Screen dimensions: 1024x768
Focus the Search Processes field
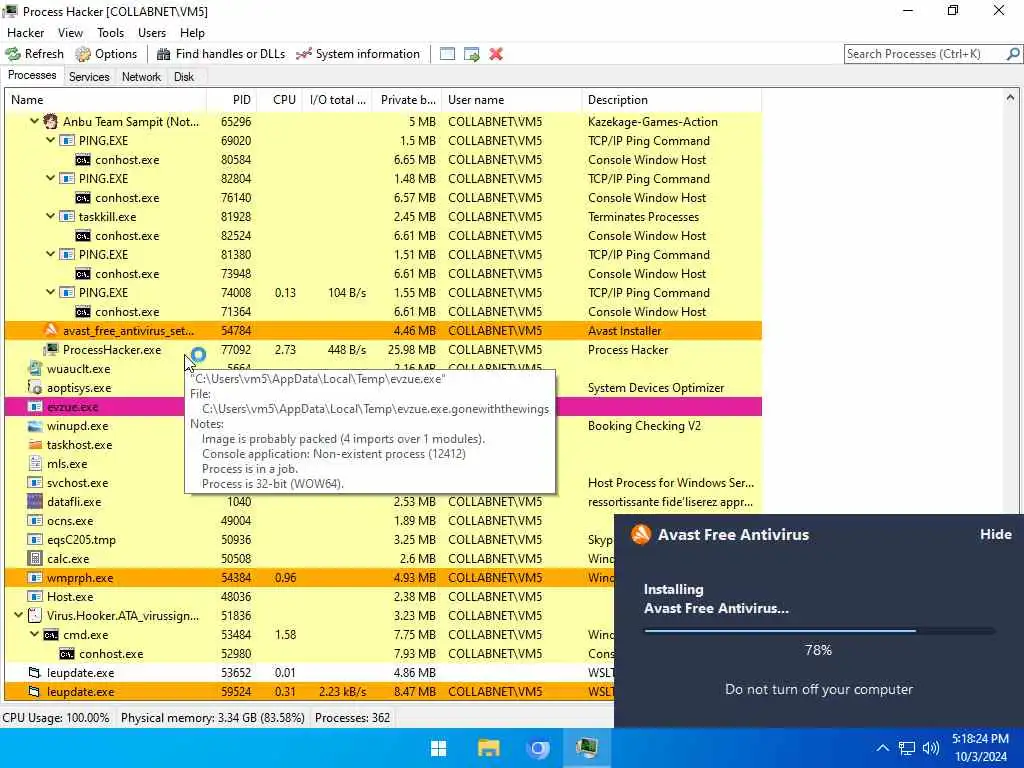[x=925, y=54]
